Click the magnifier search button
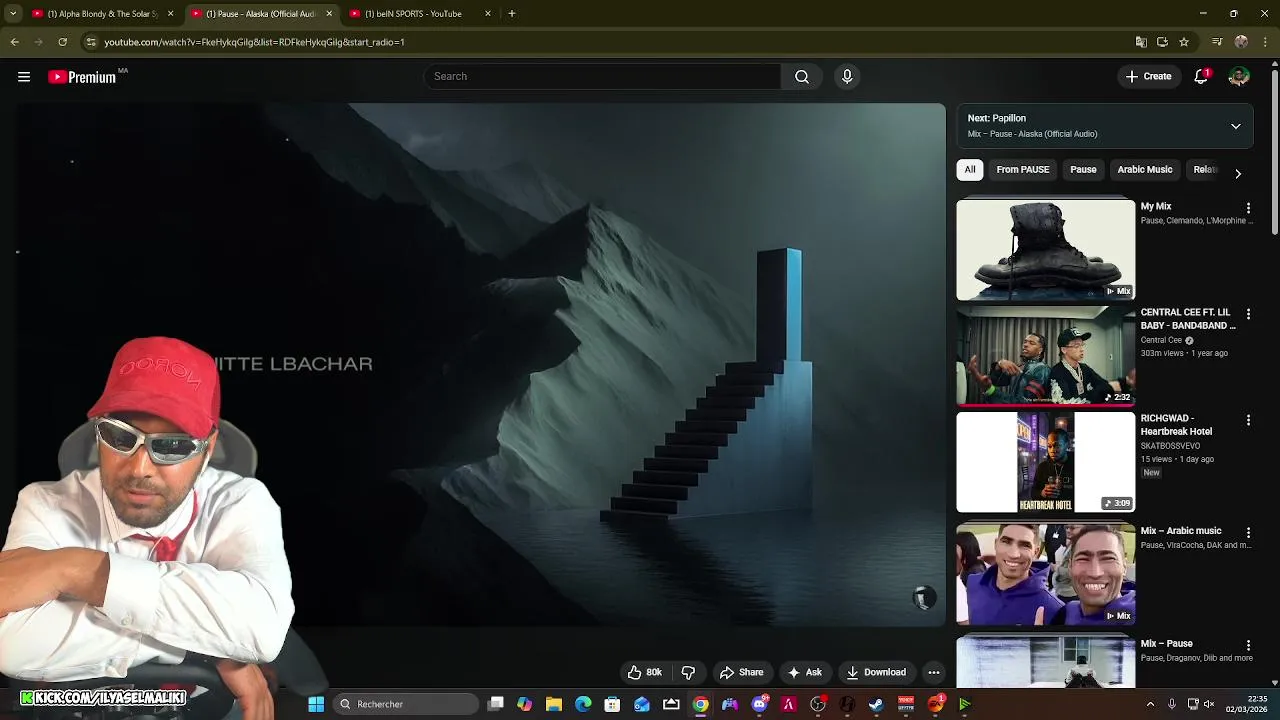 [x=802, y=77]
